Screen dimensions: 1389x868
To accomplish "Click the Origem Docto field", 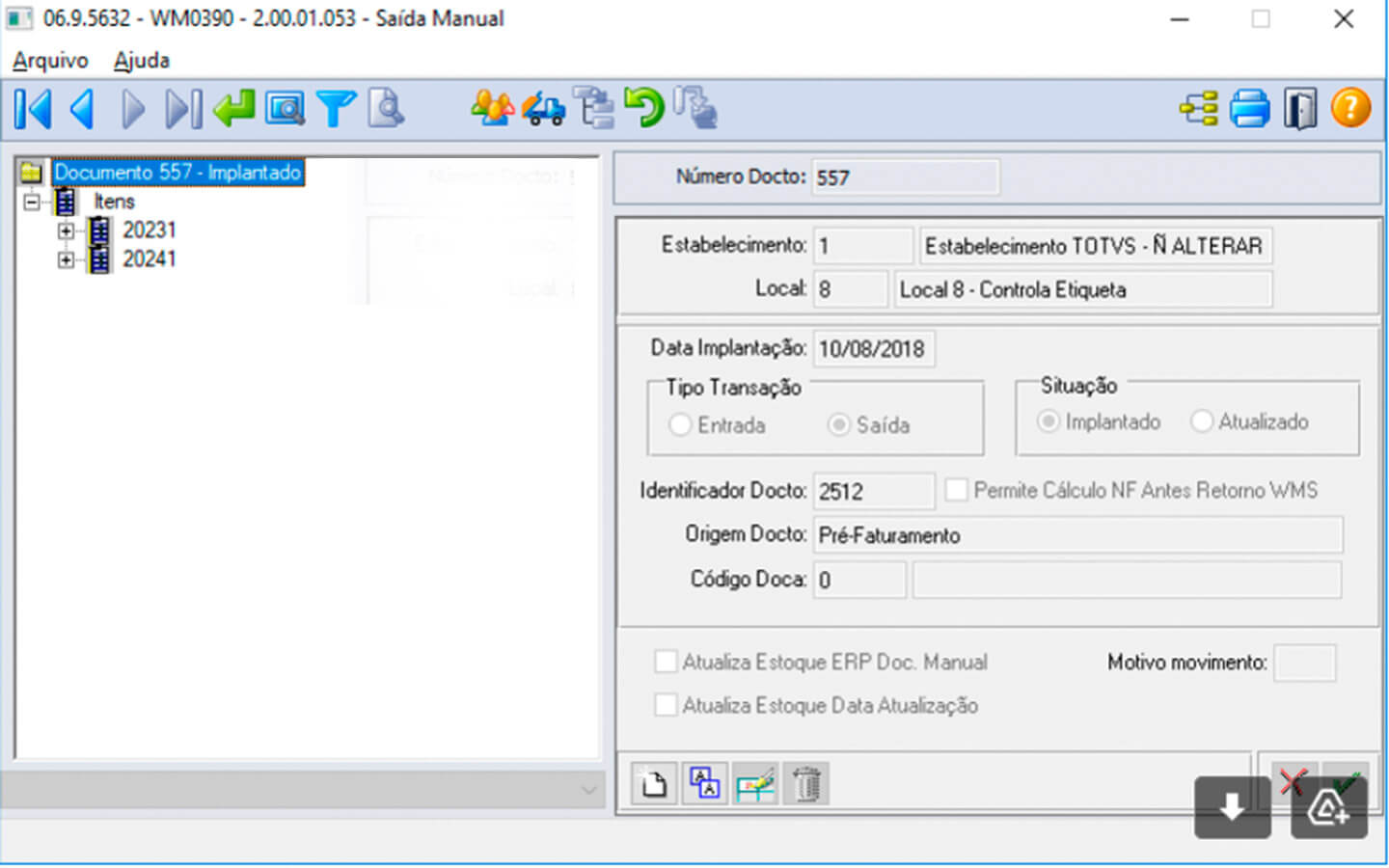I will pyautogui.click(x=1076, y=535).
